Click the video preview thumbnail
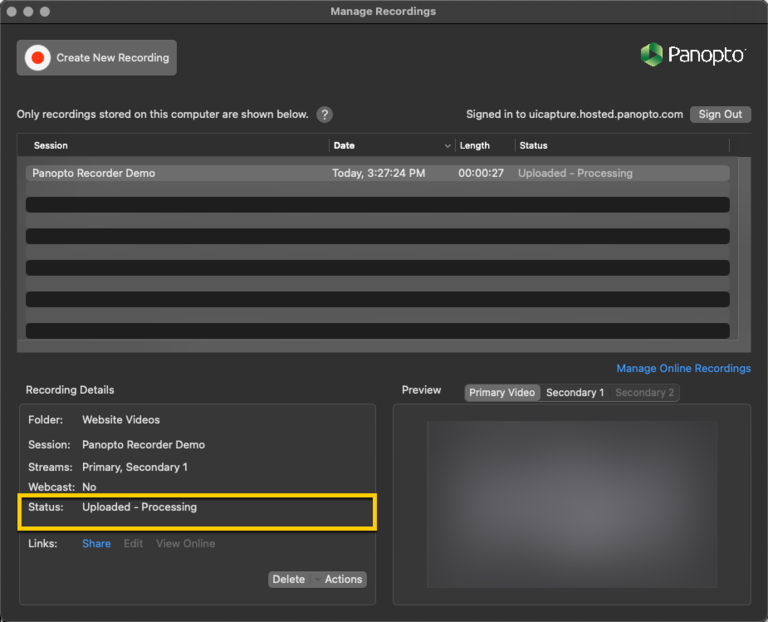768x622 pixels. (x=571, y=503)
